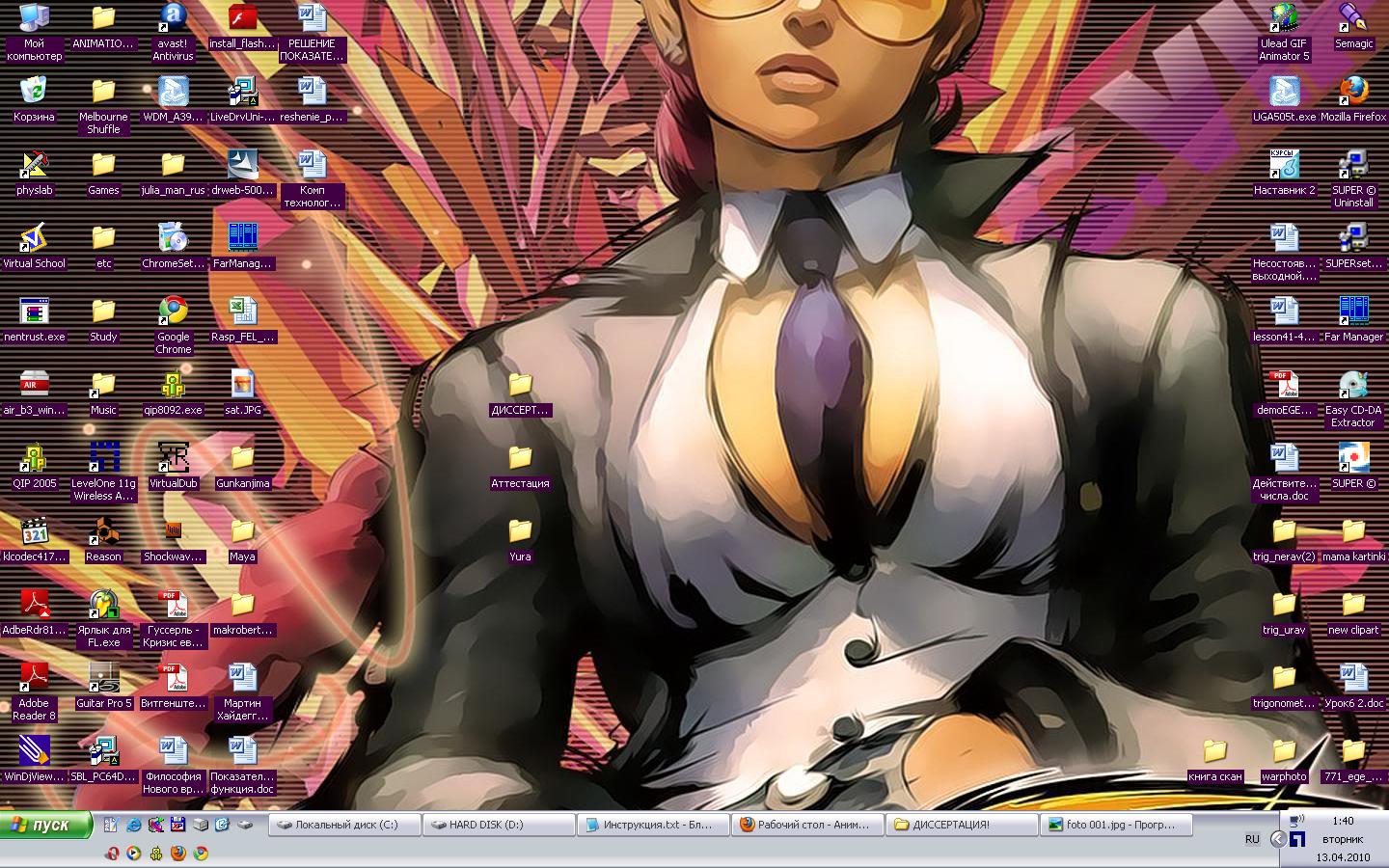The image size is (1389, 868).
Task: Open the Mozilla Firefox desktop shortcut
Action: click(1353, 99)
